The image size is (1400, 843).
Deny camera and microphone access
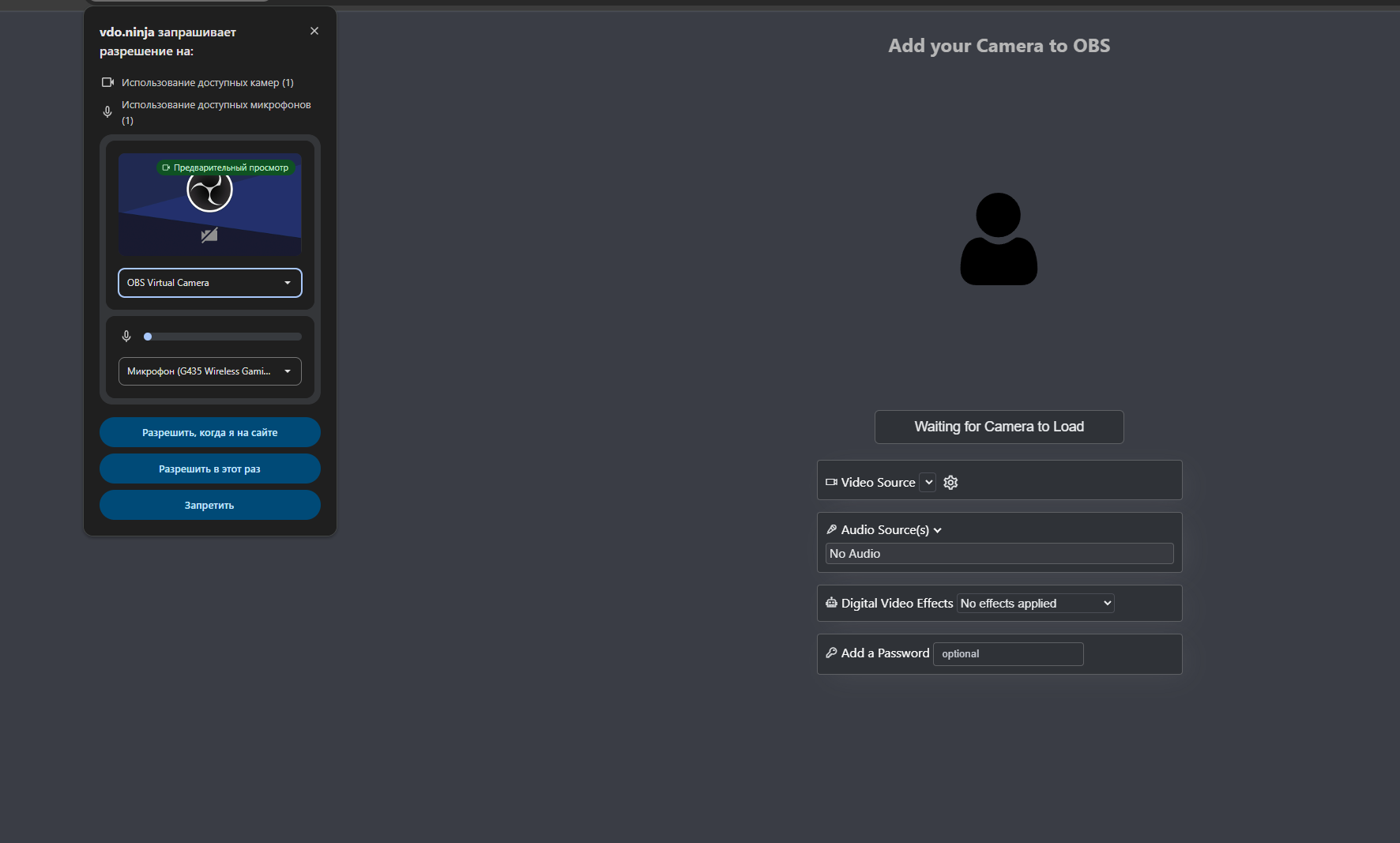point(210,505)
